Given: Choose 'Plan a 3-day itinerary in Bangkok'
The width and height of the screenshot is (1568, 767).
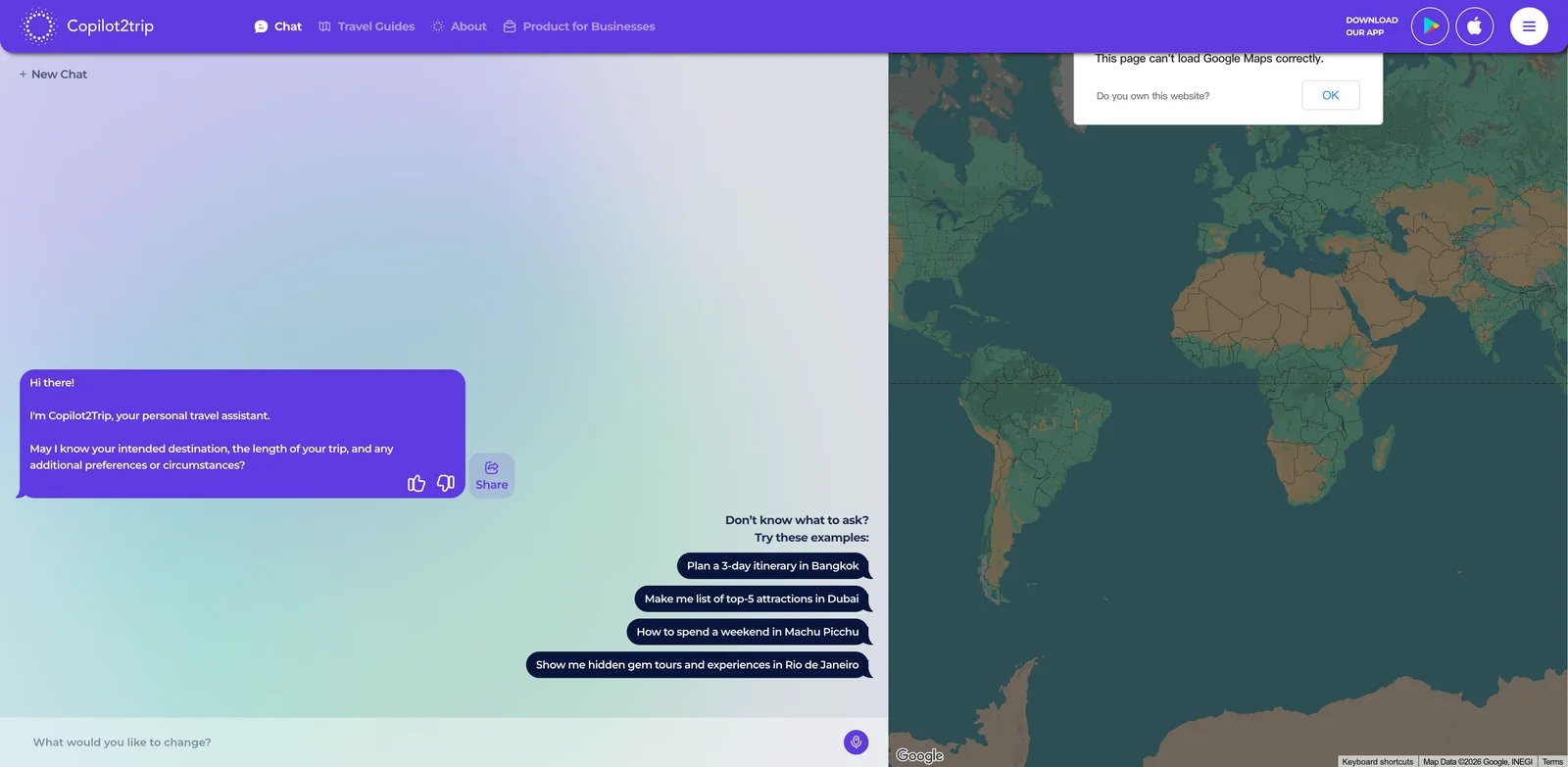Looking at the screenshot, I should tap(772, 566).
